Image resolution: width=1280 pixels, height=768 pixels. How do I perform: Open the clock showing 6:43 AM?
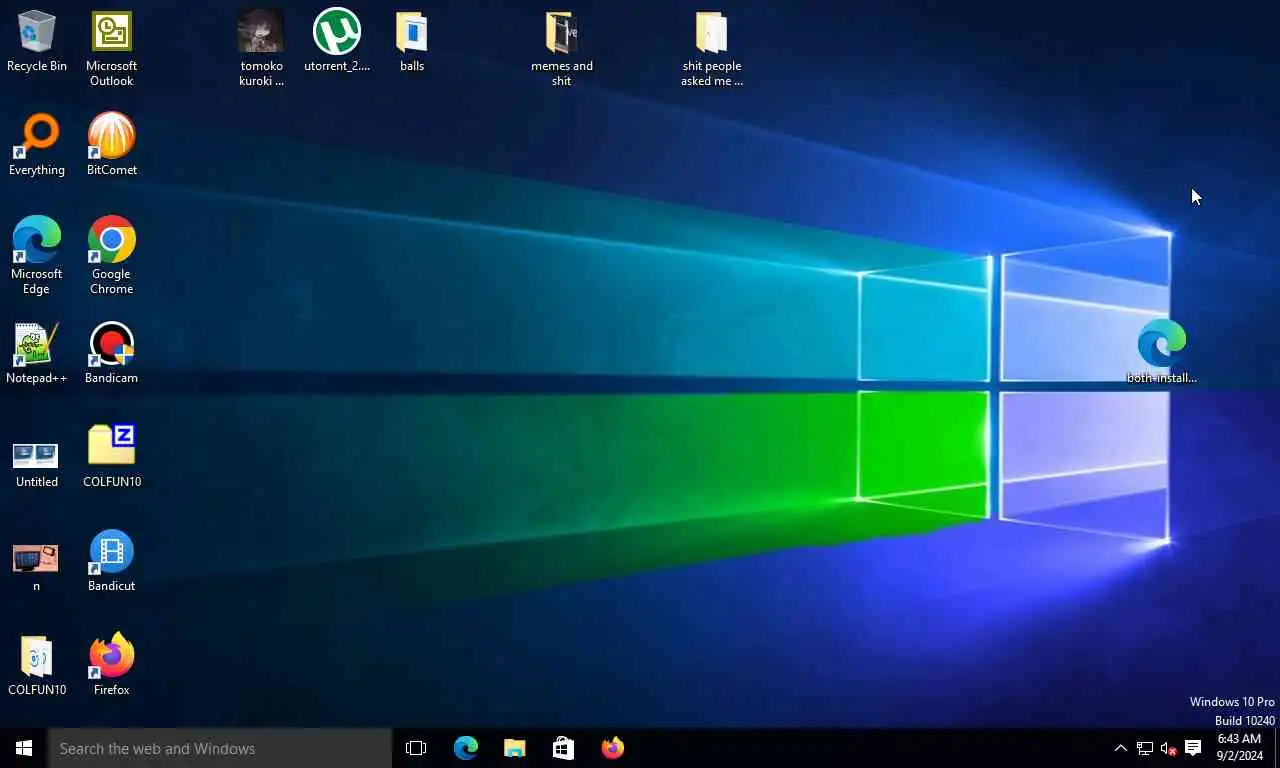tap(1238, 748)
